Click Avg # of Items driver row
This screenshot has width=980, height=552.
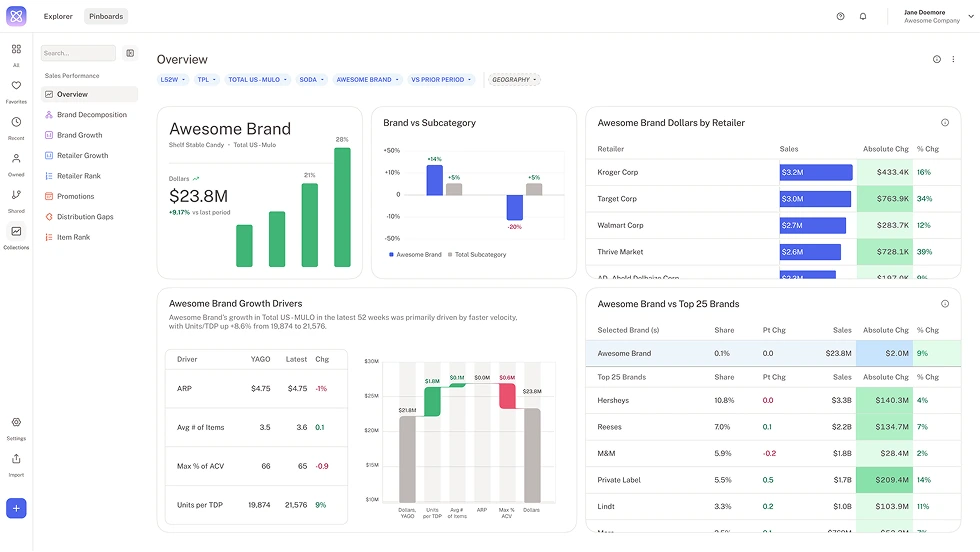click(256, 428)
